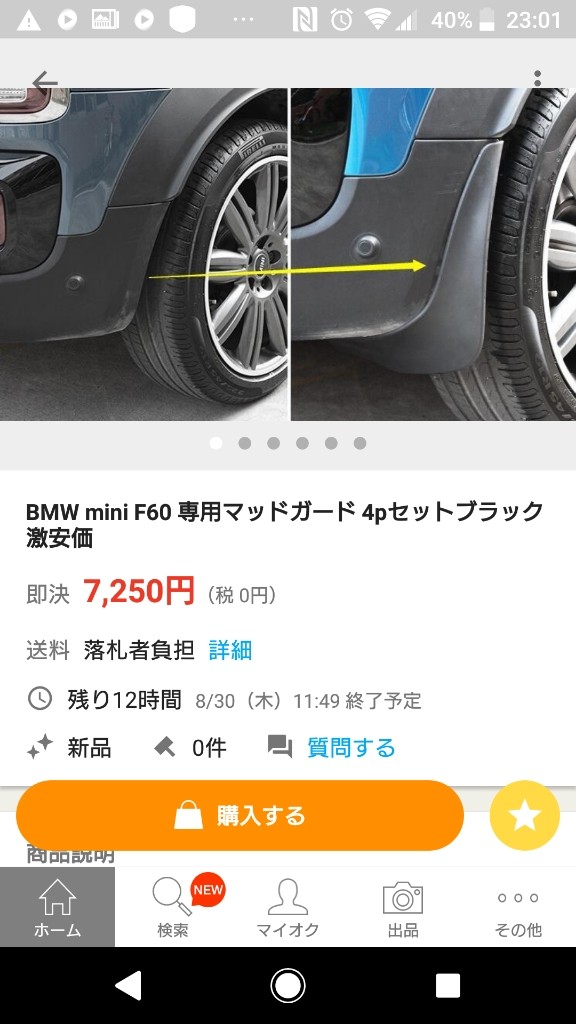Screen dimensions: 576x1024
Task: Open the 出品 camera tab
Action: [x=403, y=907]
